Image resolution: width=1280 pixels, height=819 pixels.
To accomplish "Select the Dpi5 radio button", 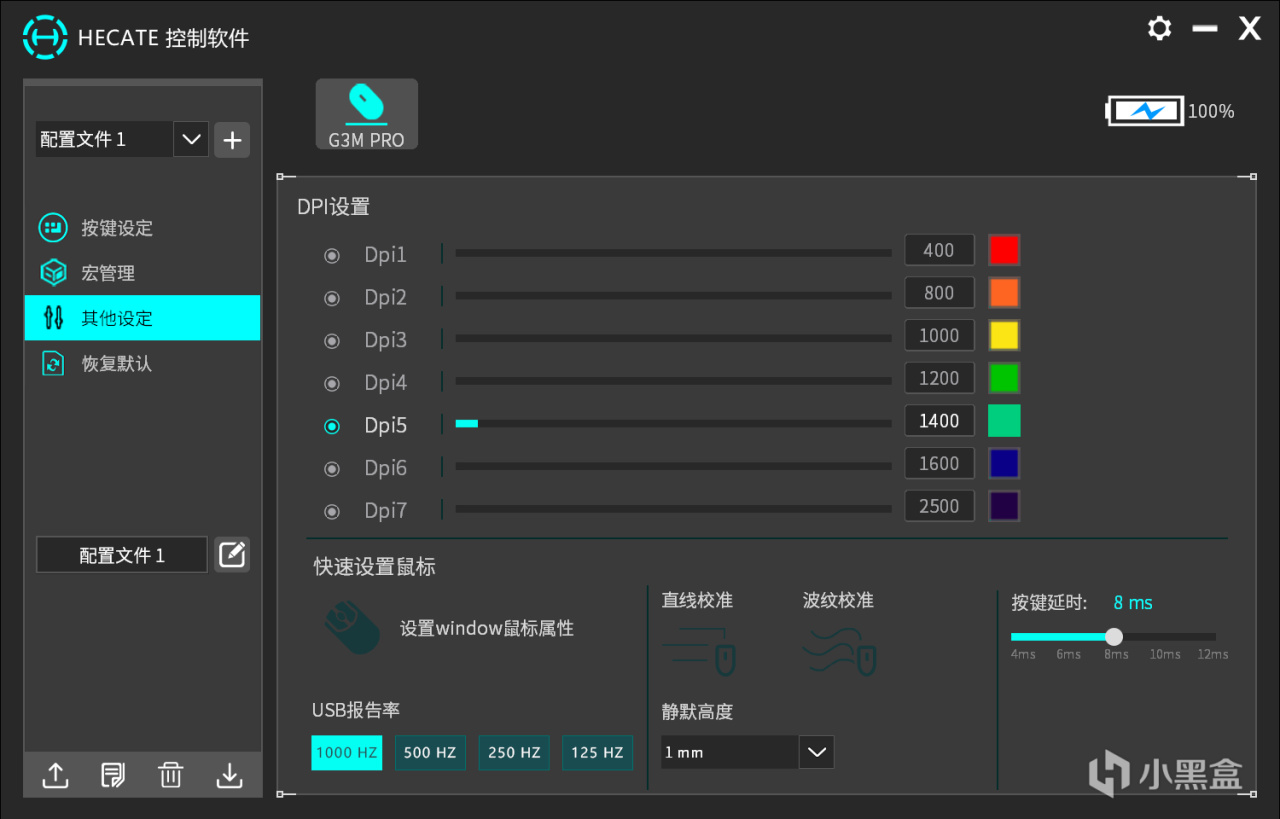I will [332, 426].
